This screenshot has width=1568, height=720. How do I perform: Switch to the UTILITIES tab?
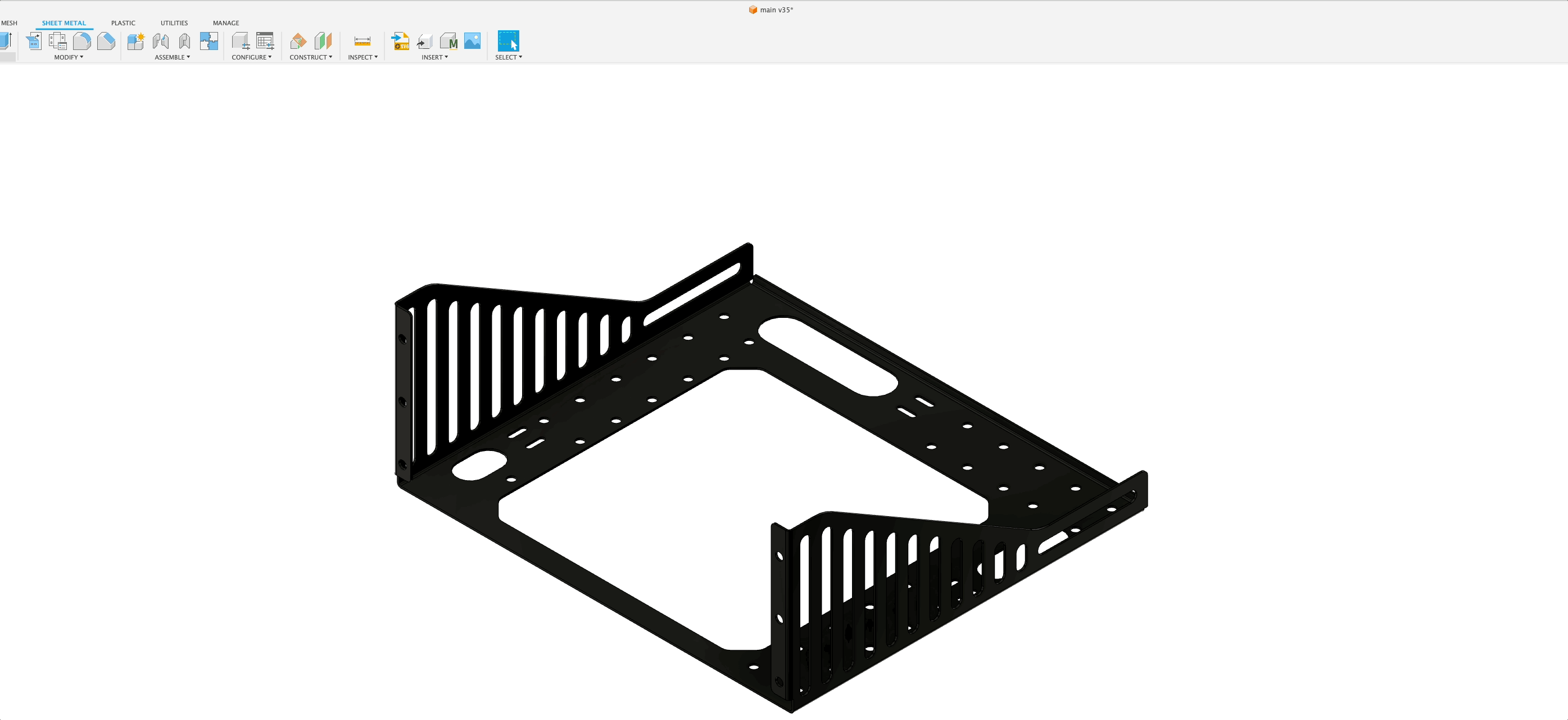pyautogui.click(x=174, y=23)
